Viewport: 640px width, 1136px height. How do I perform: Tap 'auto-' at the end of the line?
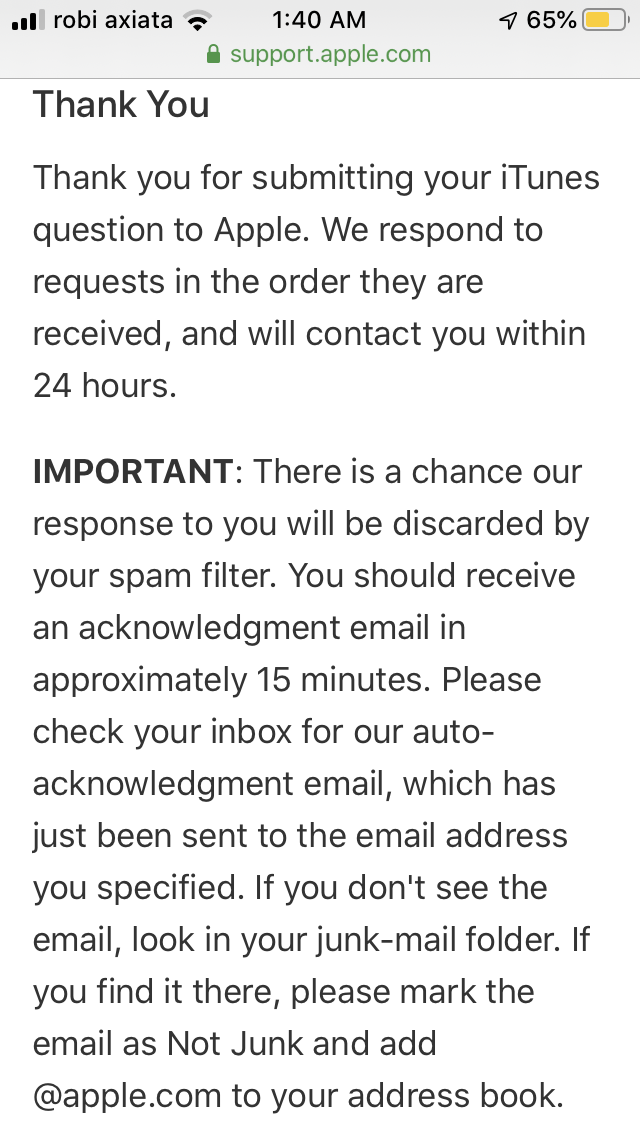[x=454, y=732]
